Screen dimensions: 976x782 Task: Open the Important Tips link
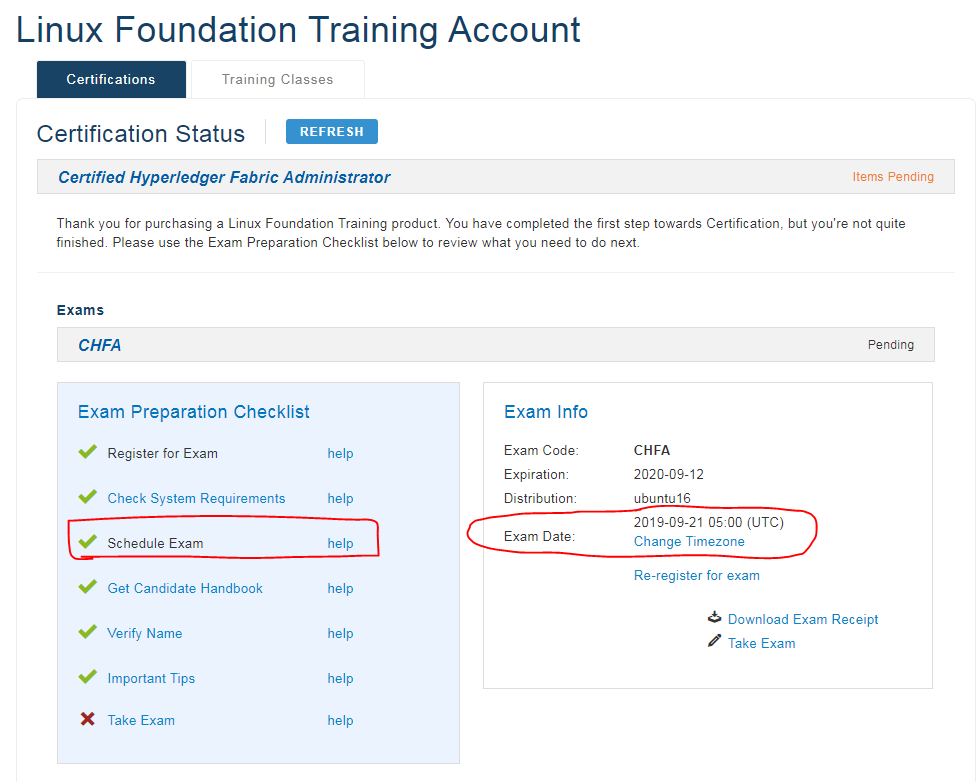151,678
